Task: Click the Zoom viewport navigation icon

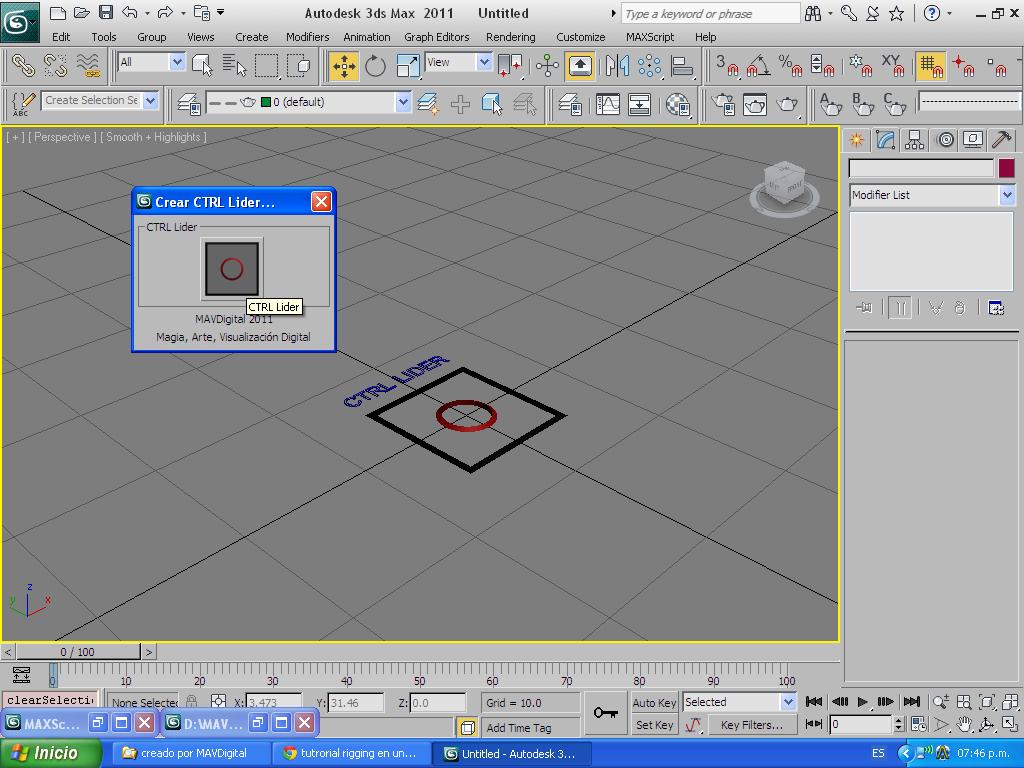Action: pyautogui.click(x=940, y=702)
